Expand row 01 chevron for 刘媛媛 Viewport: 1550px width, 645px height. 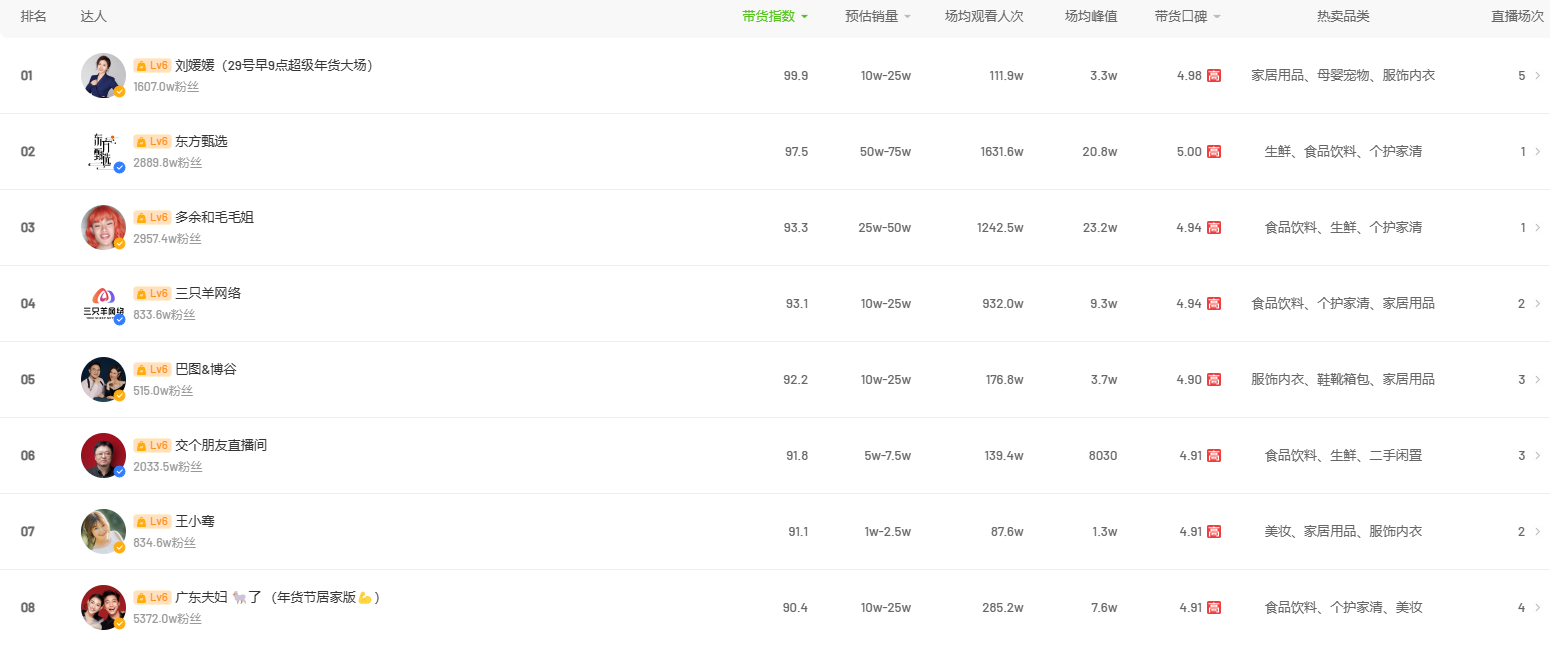coord(1537,75)
